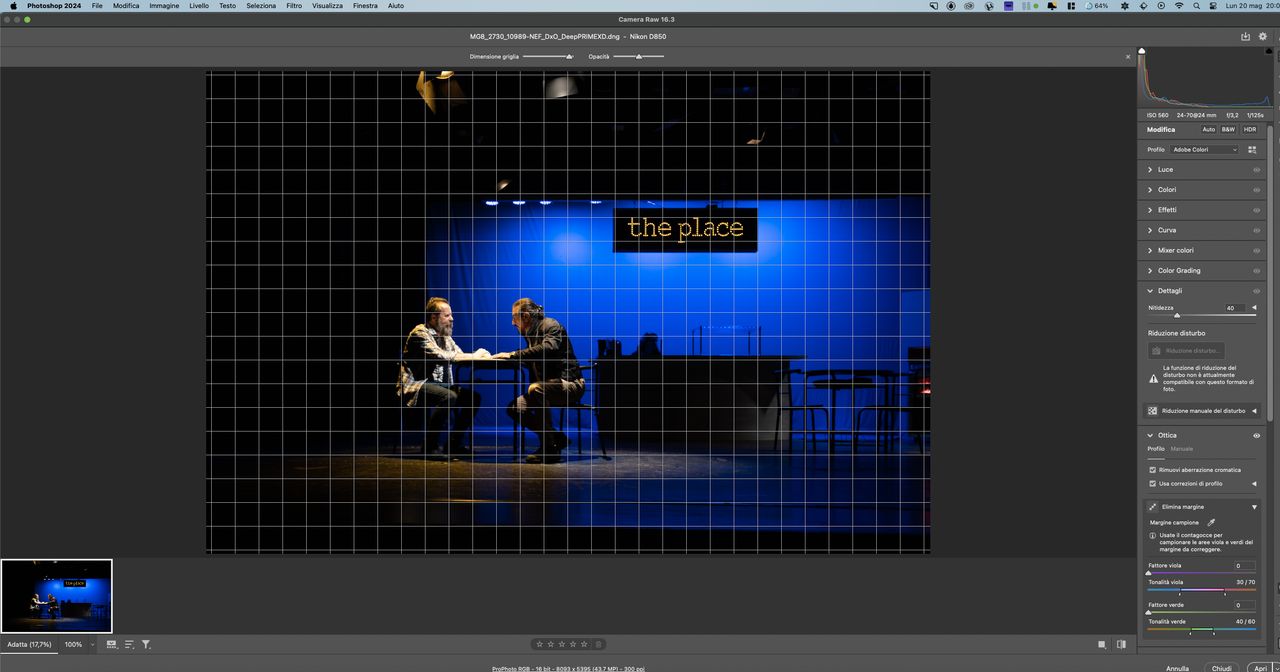Click Chiudi button
Viewport: 1280px width, 672px height.
click(x=1221, y=668)
